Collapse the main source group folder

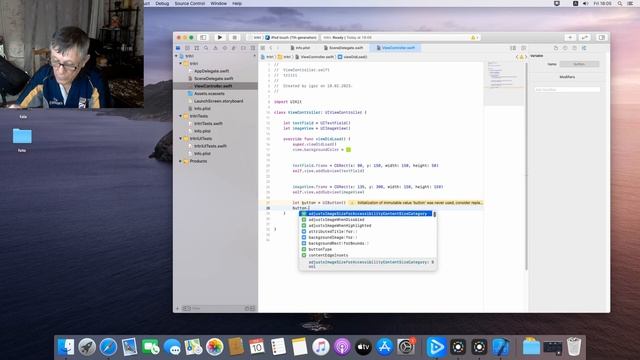180,63
